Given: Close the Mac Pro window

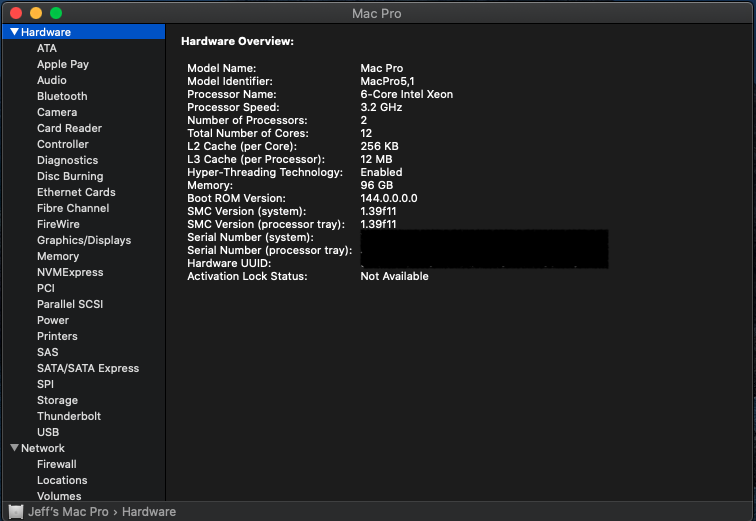Looking at the screenshot, I should pos(16,13).
